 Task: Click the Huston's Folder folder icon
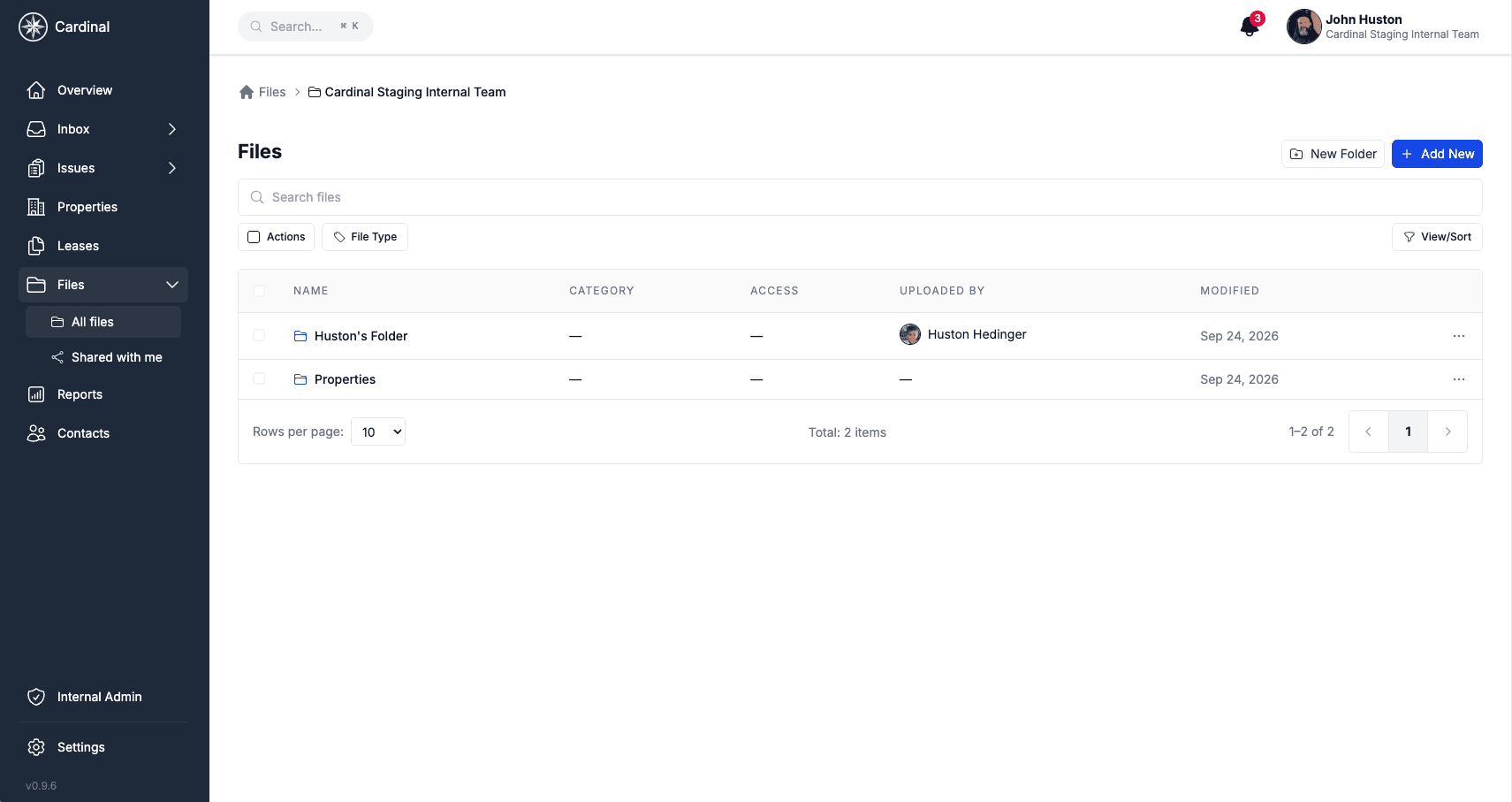pos(300,336)
